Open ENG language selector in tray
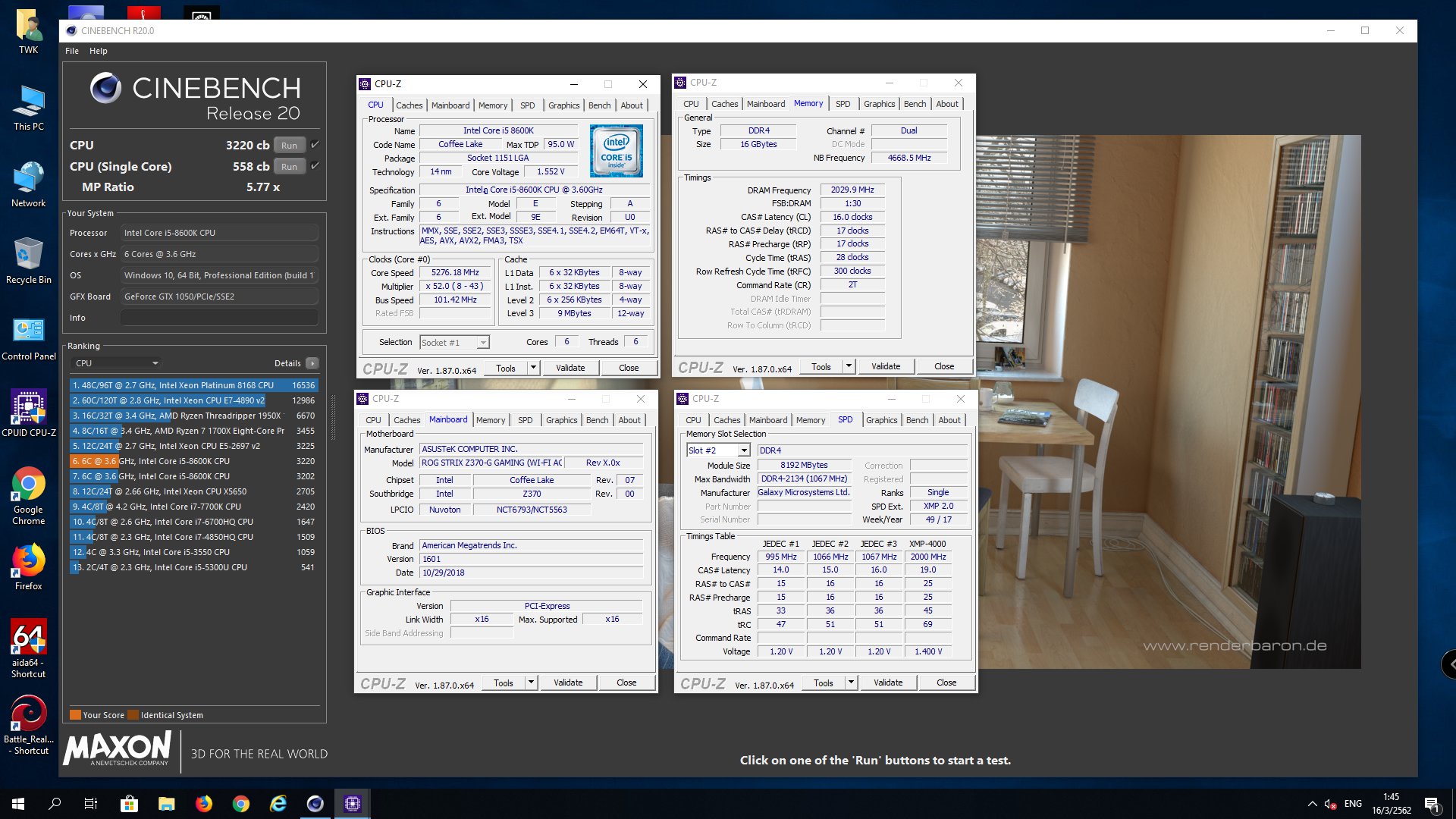Image resolution: width=1456 pixels, height=819 pixels. click(x=1353, y=804)
